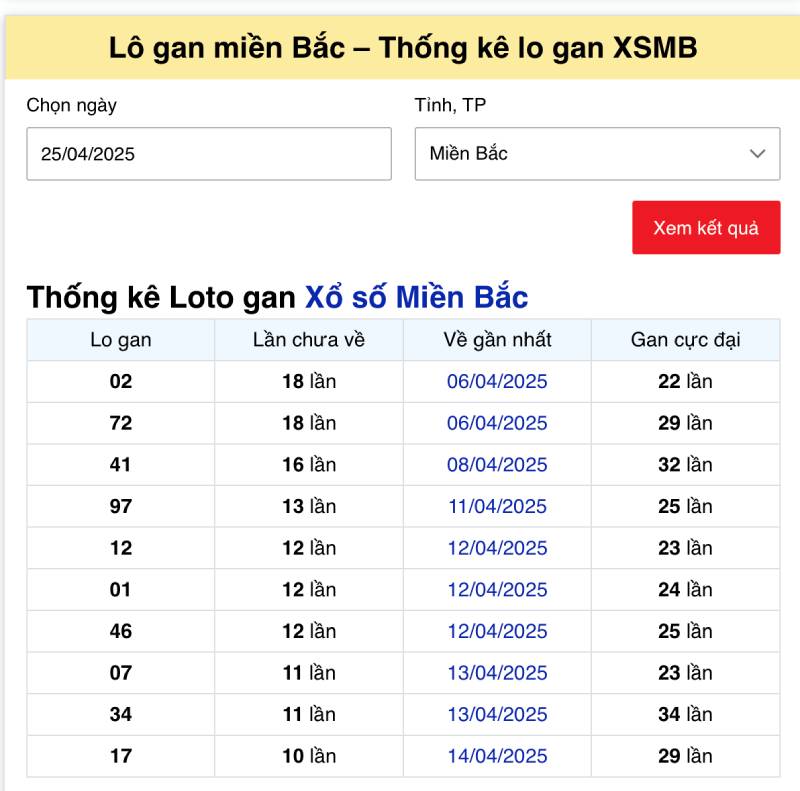Open the 14/04/2025 result for loto 17
Screen dimensions: 800x791
pos(497,756)
